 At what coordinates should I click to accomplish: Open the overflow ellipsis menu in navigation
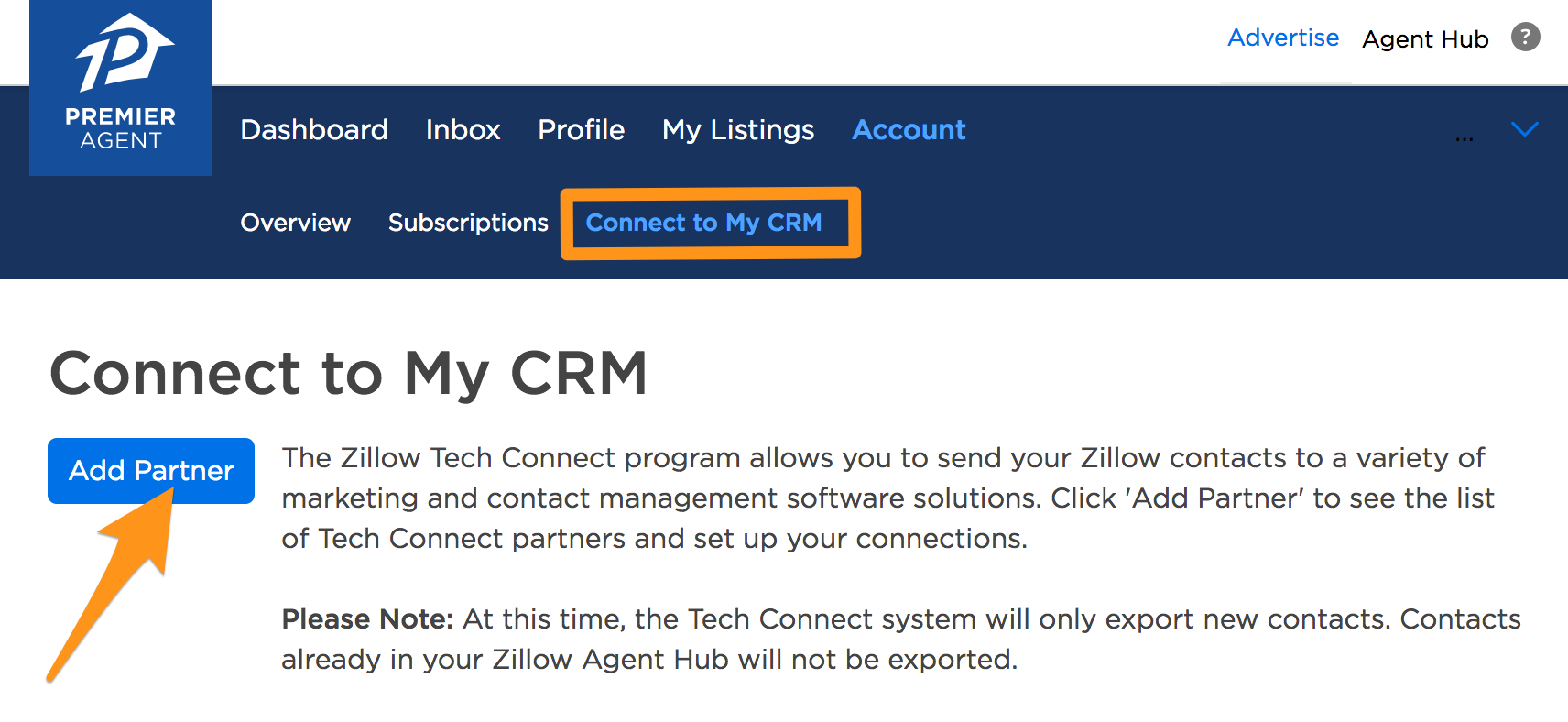click(x=1464, y=137)
